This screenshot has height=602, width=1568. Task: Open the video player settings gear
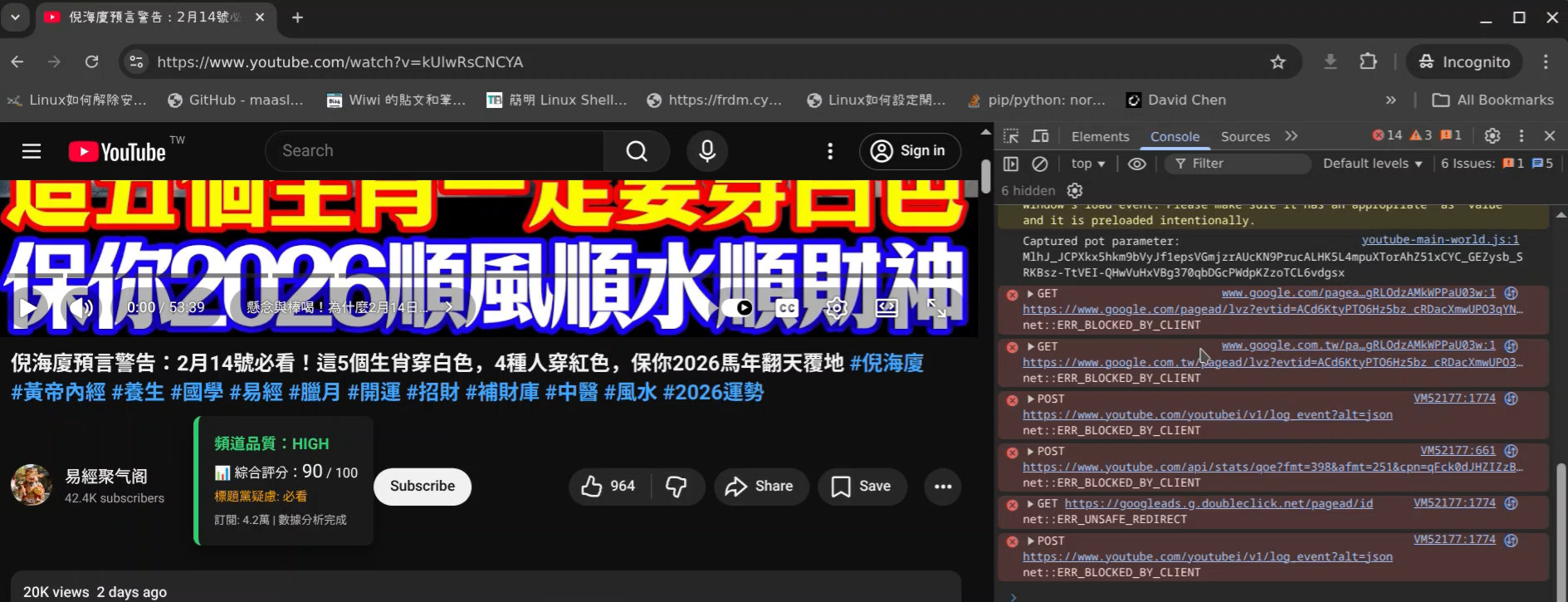(x=837, y=308)
